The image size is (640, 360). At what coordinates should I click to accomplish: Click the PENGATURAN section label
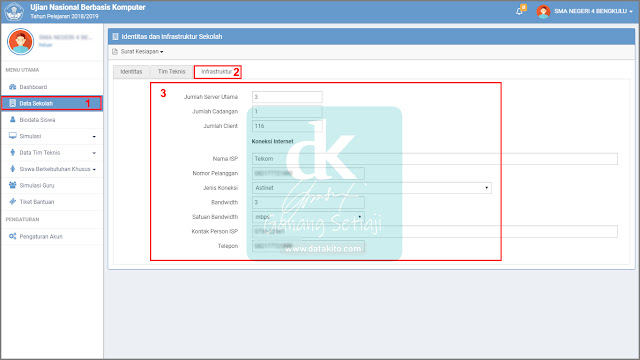(x=22, y=220)
